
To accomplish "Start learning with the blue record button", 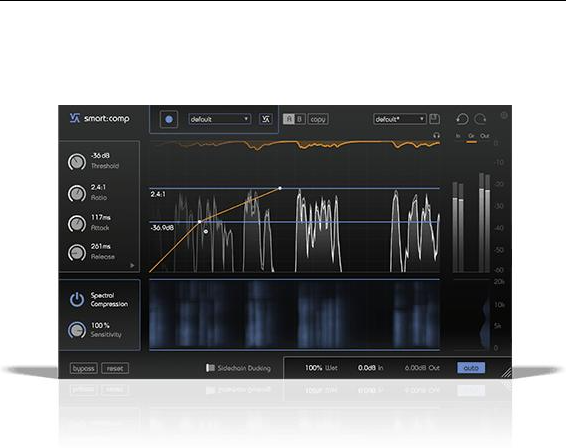I will pos(169,119).
